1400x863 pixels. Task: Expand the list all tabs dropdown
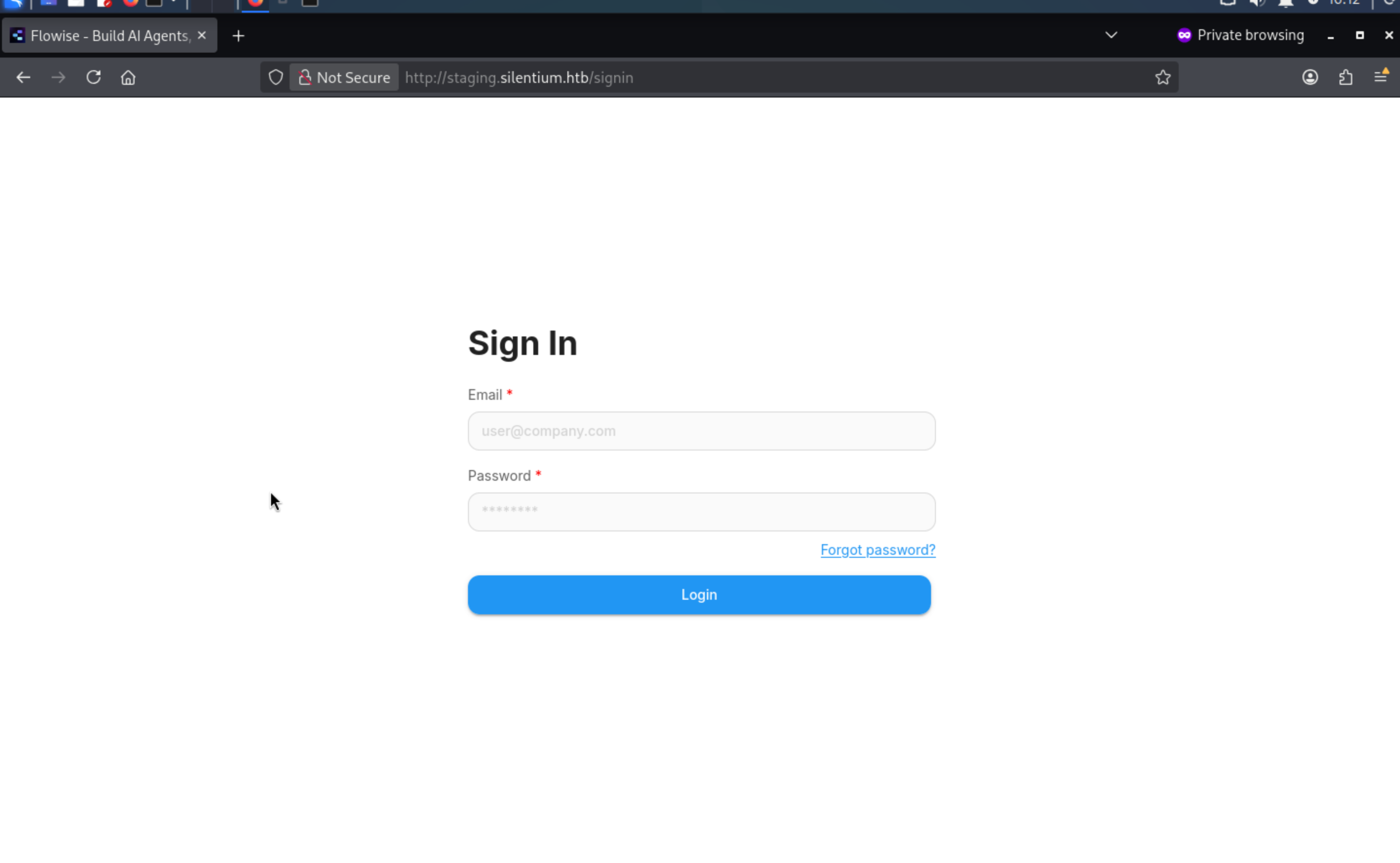1111,36
